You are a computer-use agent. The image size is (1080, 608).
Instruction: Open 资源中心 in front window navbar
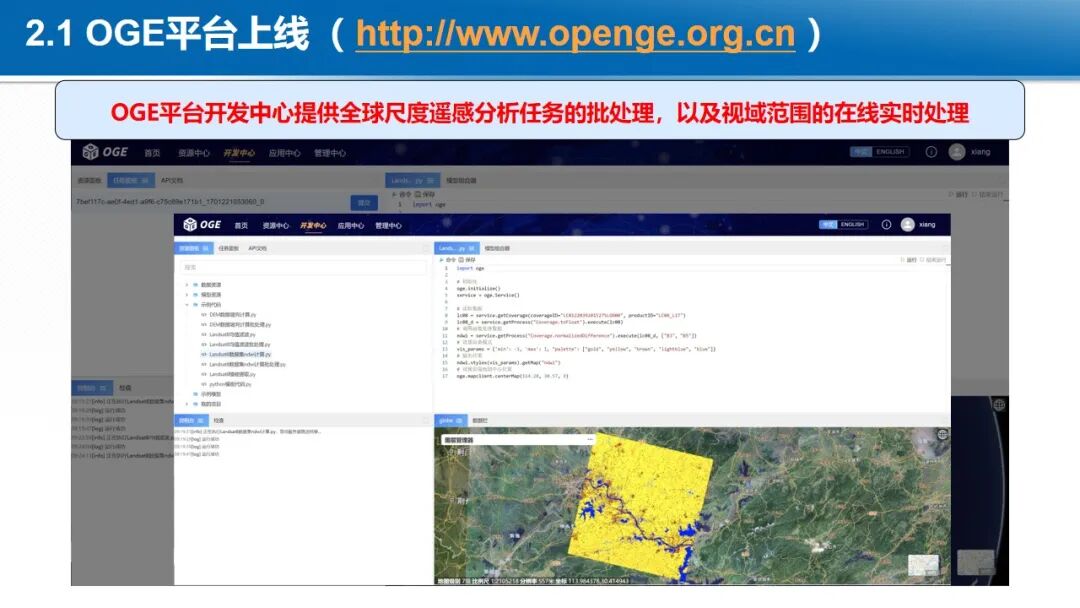[x=276, y=226]
